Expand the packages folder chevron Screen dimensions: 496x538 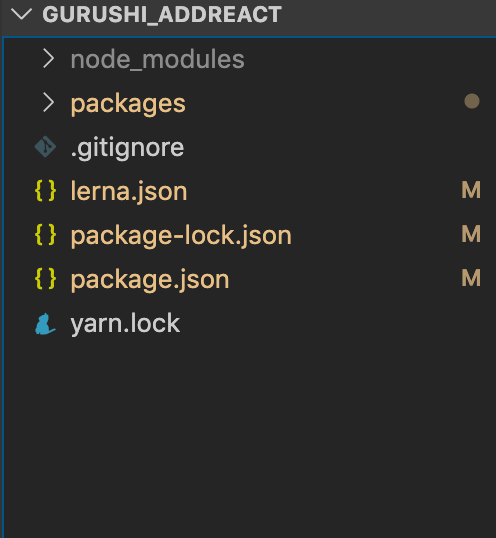pyautogui.click(x=48, y=103)
